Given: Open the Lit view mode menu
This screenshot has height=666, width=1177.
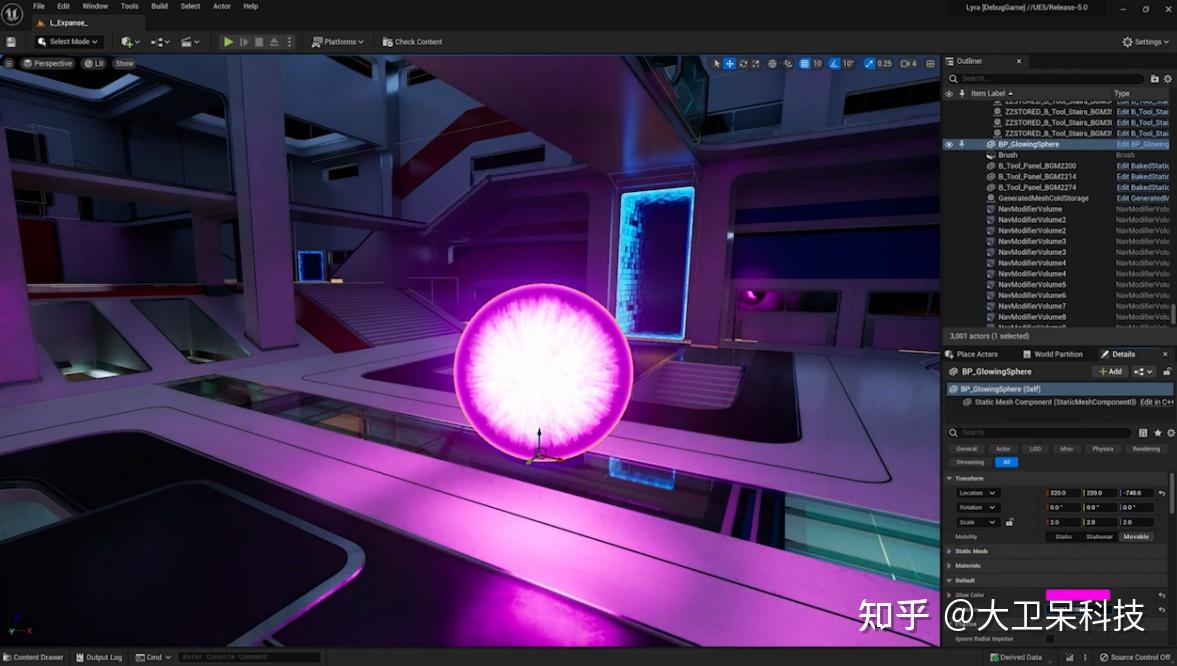Looking at the screenshot, I should 94,64.
